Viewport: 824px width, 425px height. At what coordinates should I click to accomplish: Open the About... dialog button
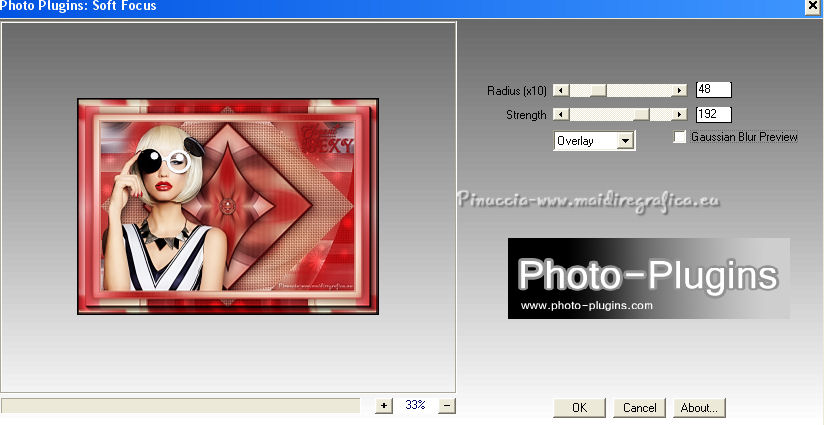pyautogui.click(x=699, y=408)
